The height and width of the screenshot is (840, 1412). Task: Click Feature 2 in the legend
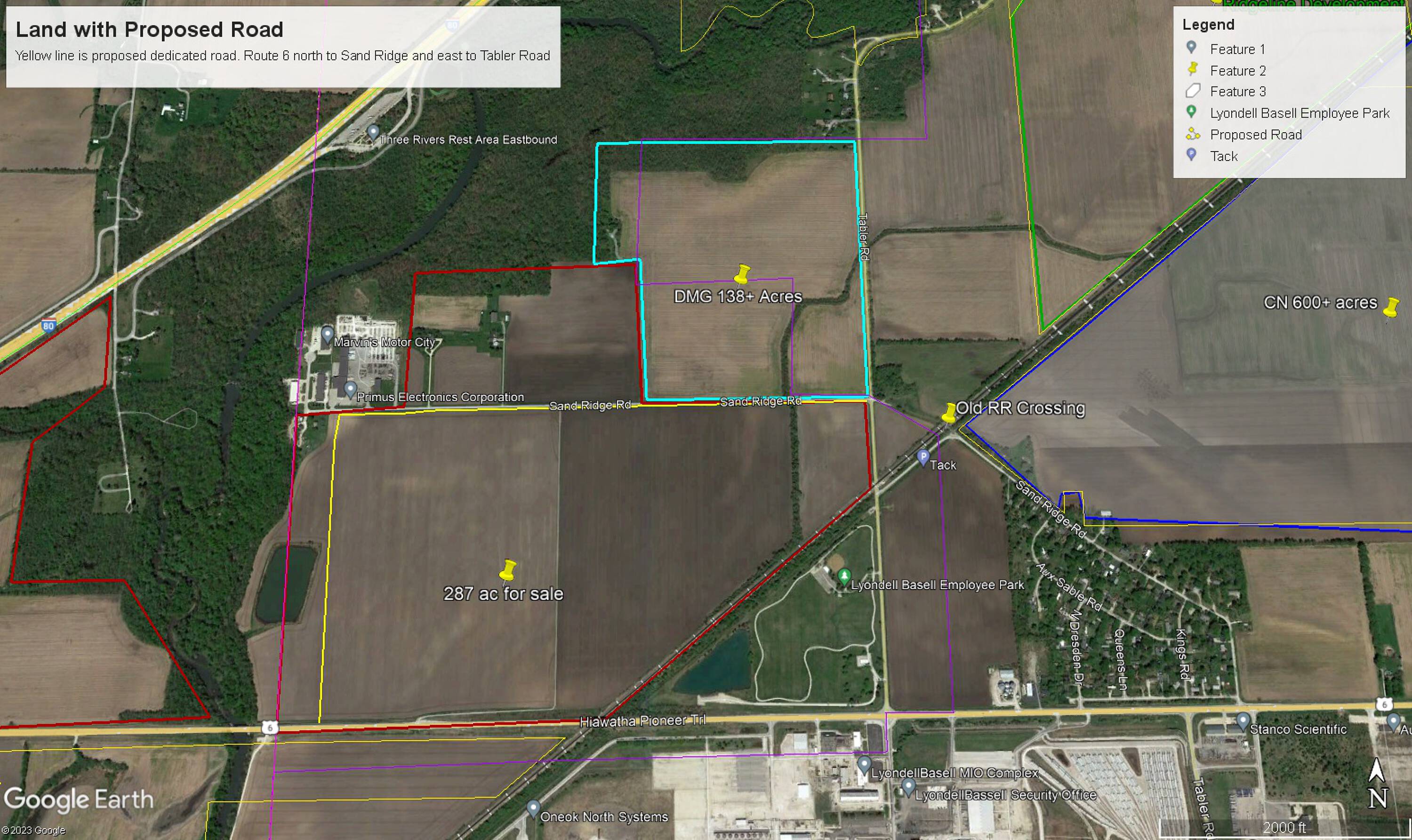tap(1237, 71)
